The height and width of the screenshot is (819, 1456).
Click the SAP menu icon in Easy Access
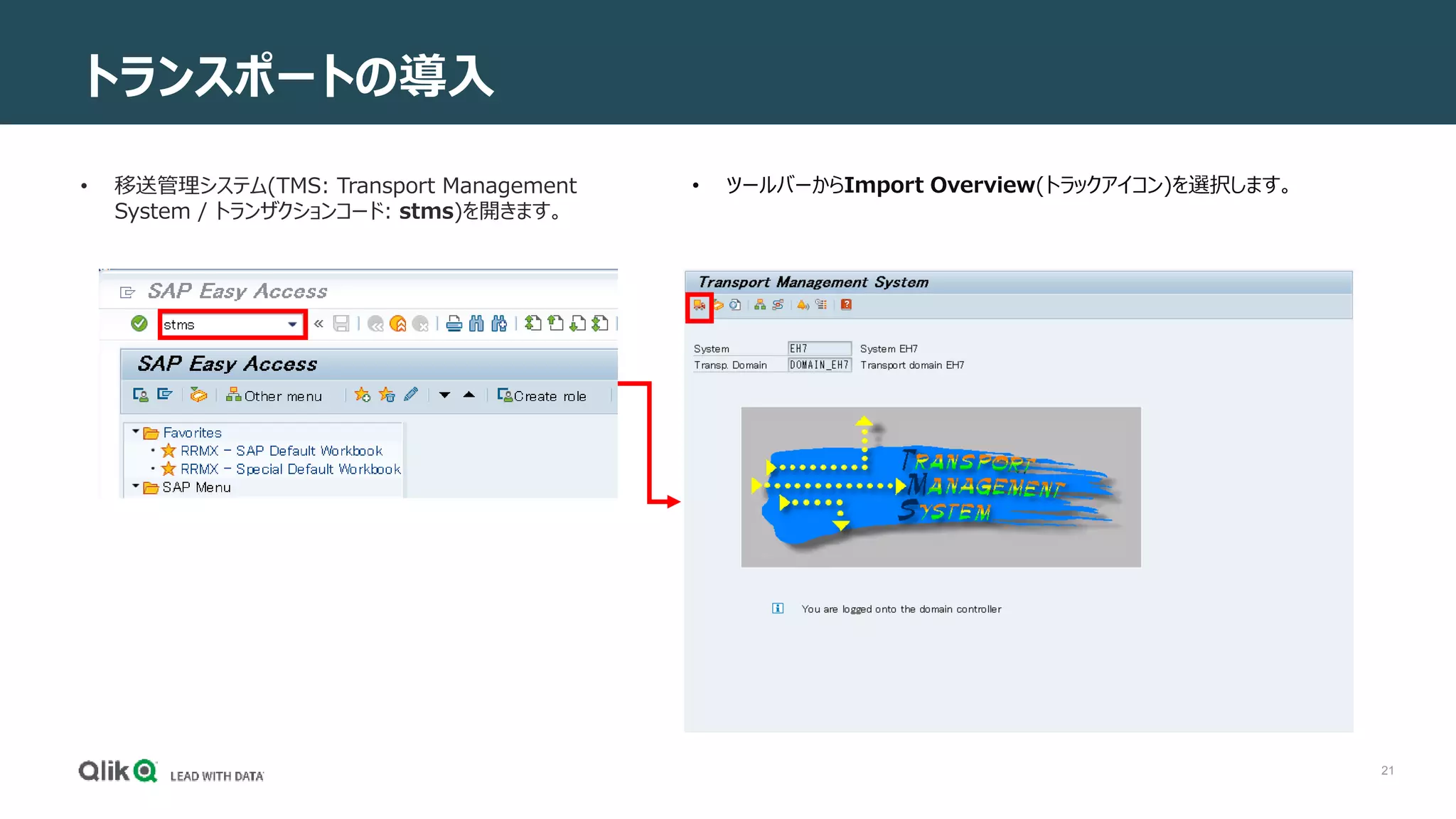point(165,394)
